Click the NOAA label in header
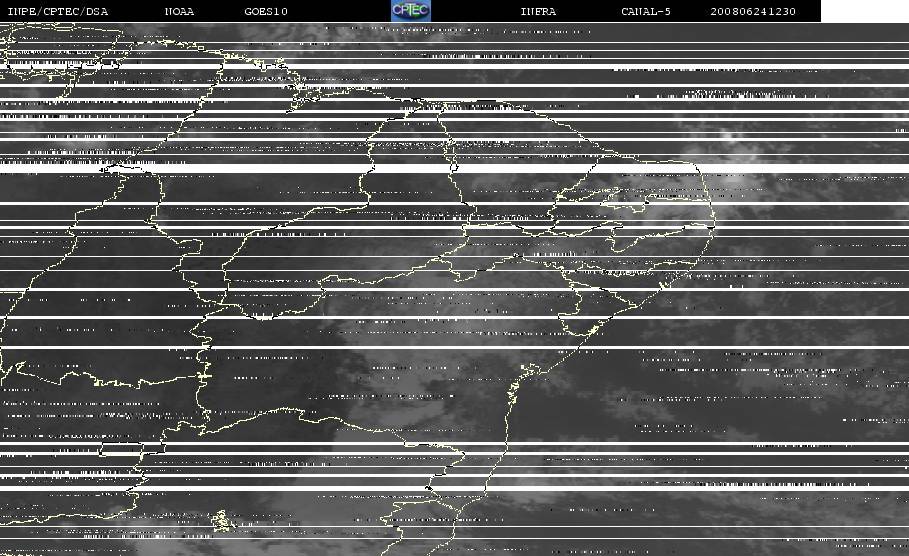The image size is (909, 556). pyautogui.click(x=179, y=11)
